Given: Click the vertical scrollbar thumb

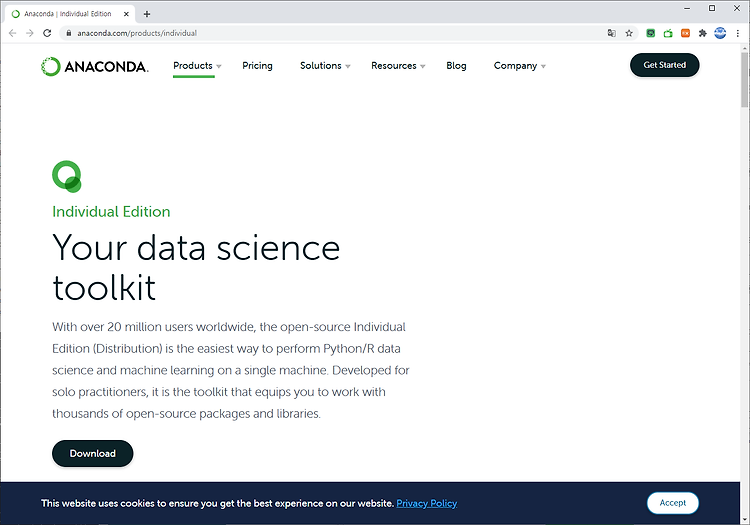Looking at the screenshot, I should click(745, 80).
